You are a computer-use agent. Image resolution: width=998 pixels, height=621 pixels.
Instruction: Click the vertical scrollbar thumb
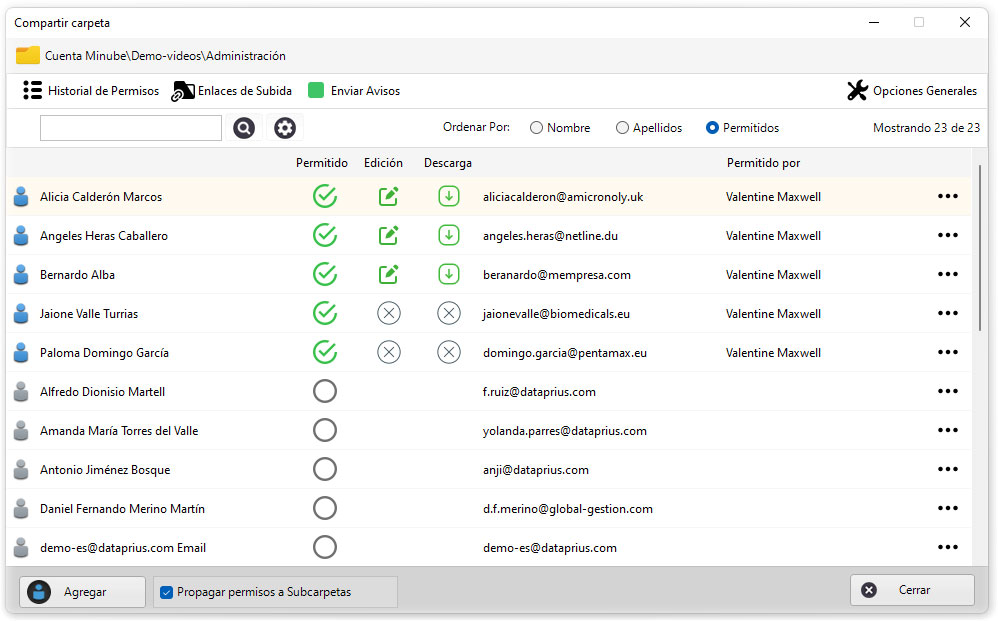click(x=980, y=248)
